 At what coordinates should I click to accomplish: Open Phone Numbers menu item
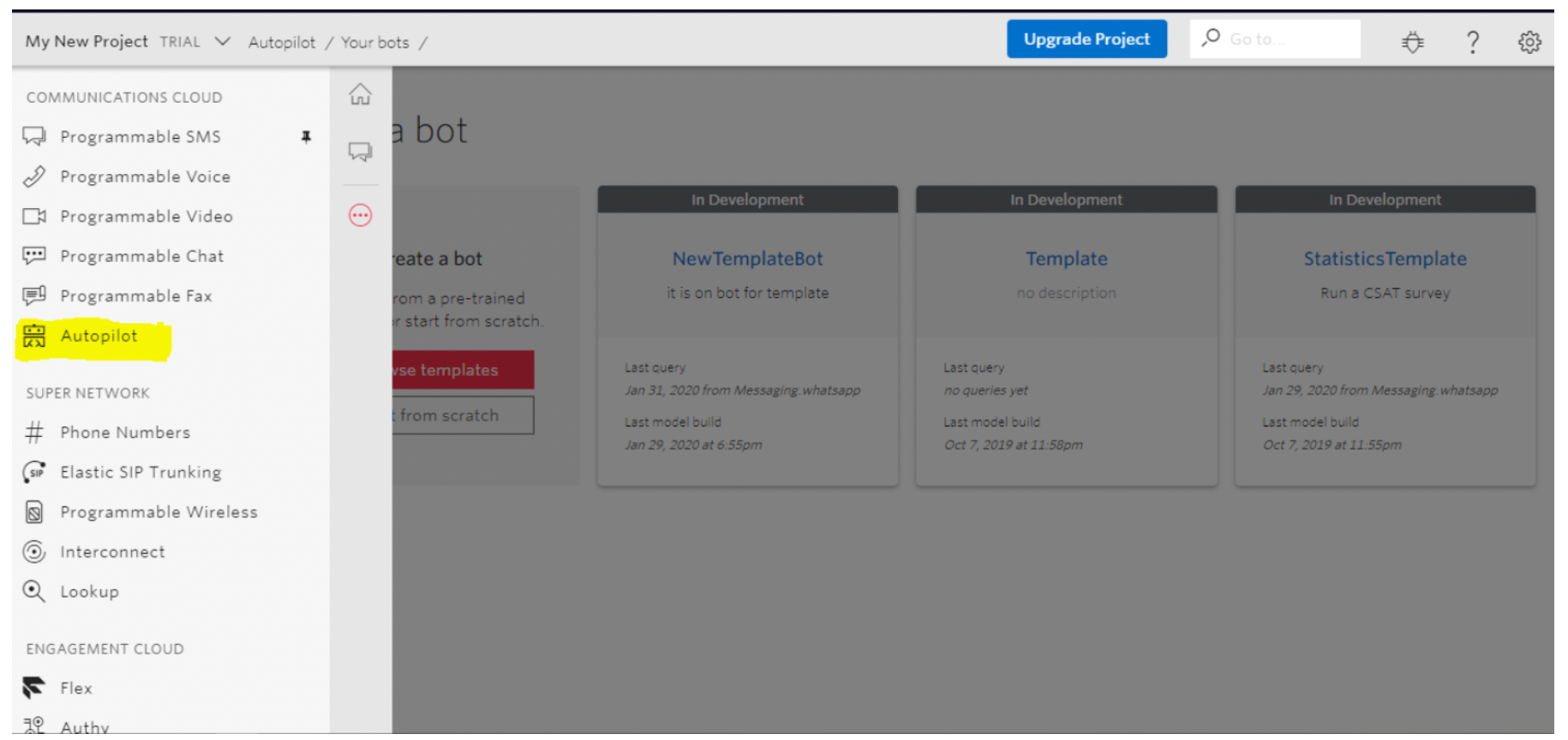point(125,433)
